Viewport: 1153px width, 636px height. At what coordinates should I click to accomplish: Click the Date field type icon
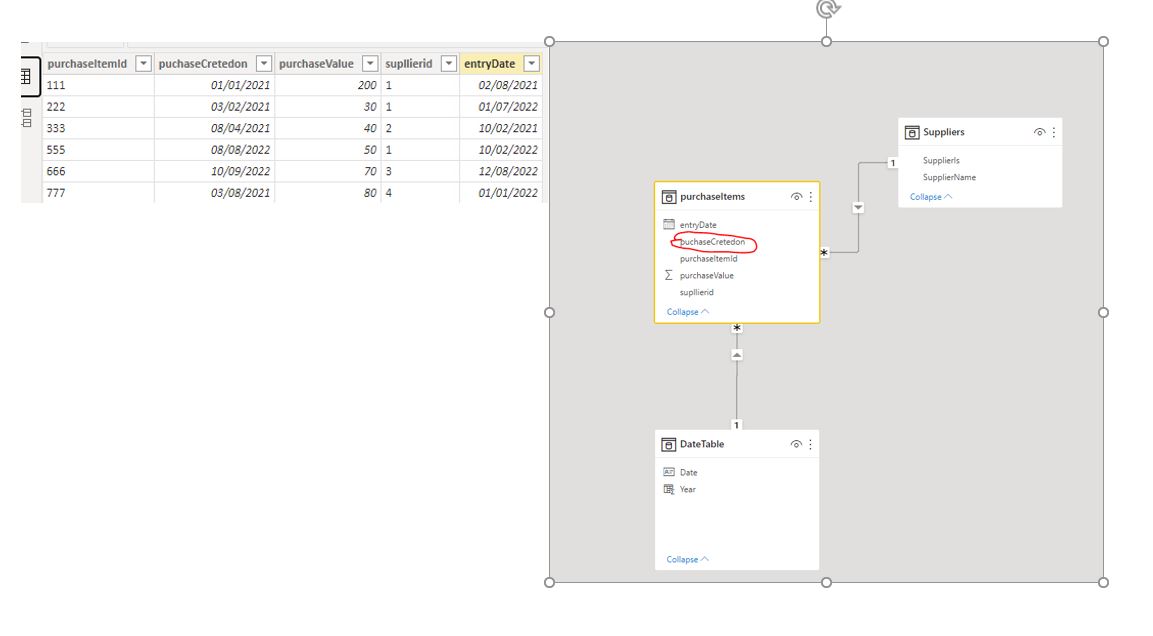[x=668, y=472]
